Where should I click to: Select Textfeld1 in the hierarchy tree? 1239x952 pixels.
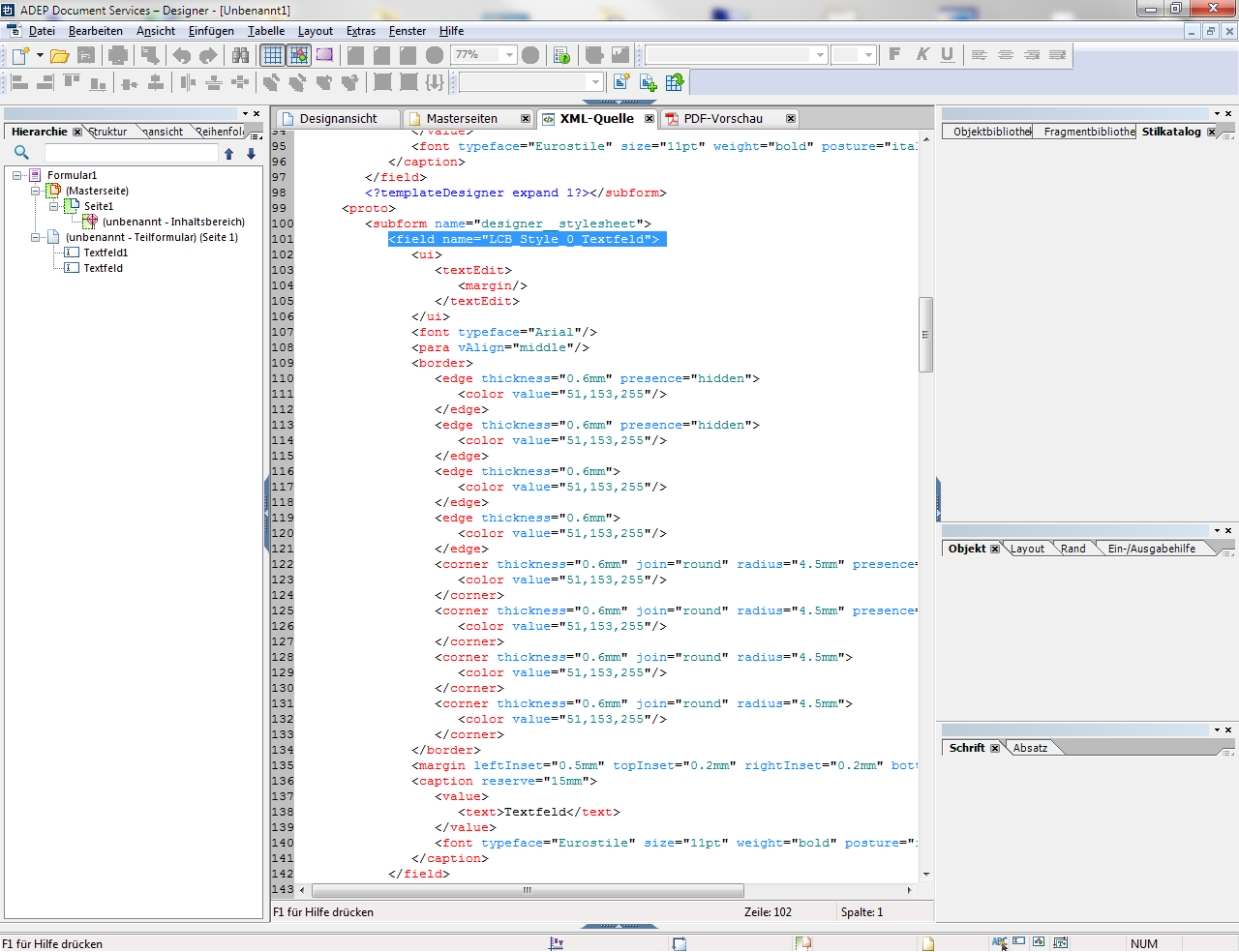point(106,253)
